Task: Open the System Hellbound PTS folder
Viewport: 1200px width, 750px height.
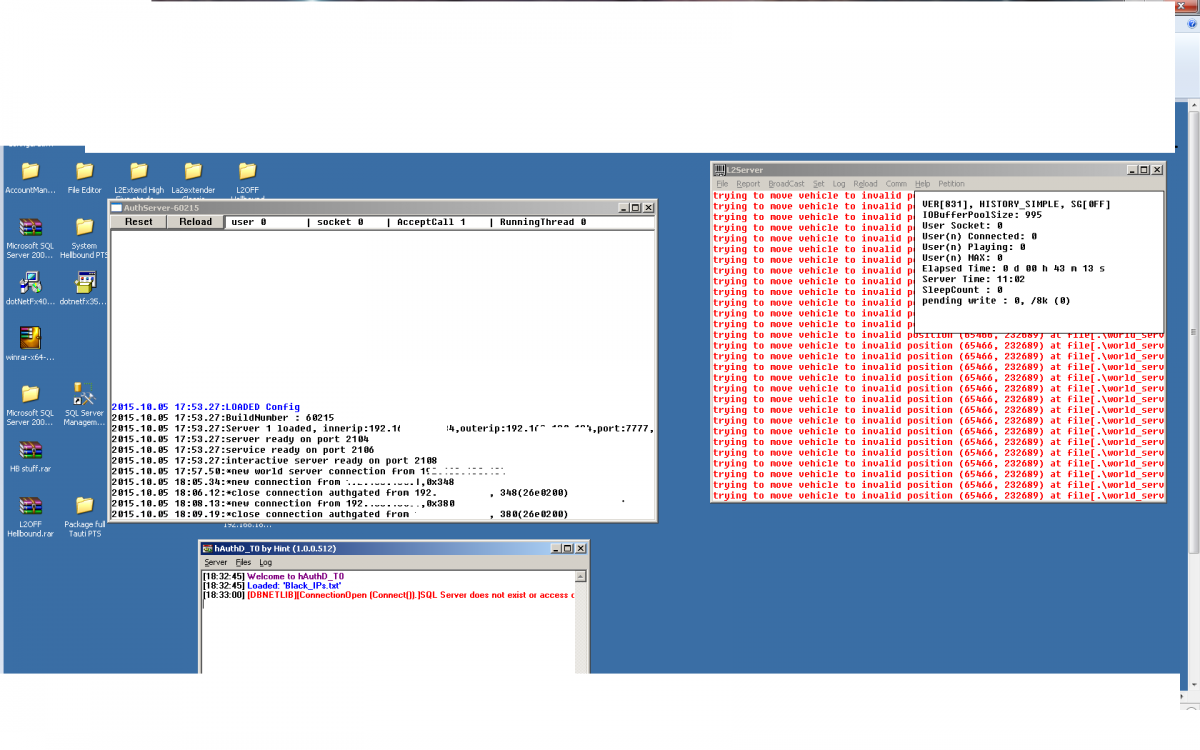Action: pos(84,228)
